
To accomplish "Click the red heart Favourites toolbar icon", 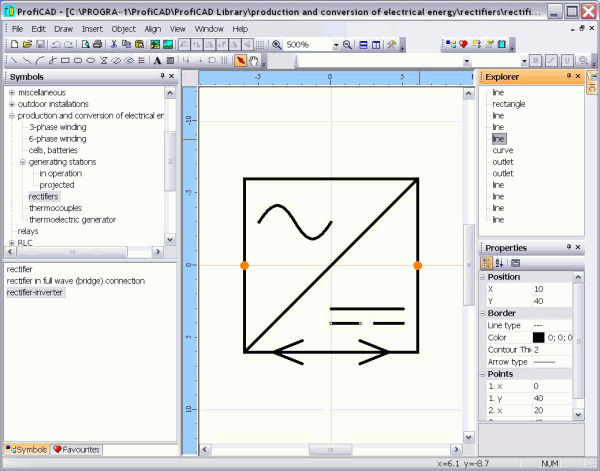I will pyautogui.click(x=463, y=44).
